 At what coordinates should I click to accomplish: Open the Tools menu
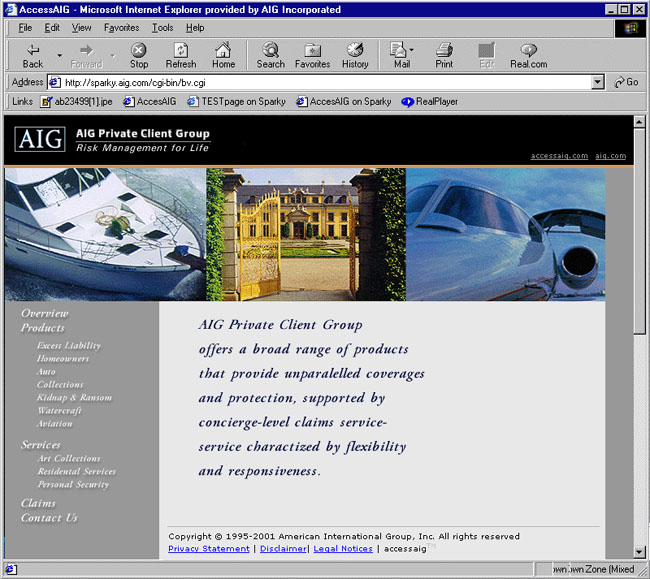[162, 28]
